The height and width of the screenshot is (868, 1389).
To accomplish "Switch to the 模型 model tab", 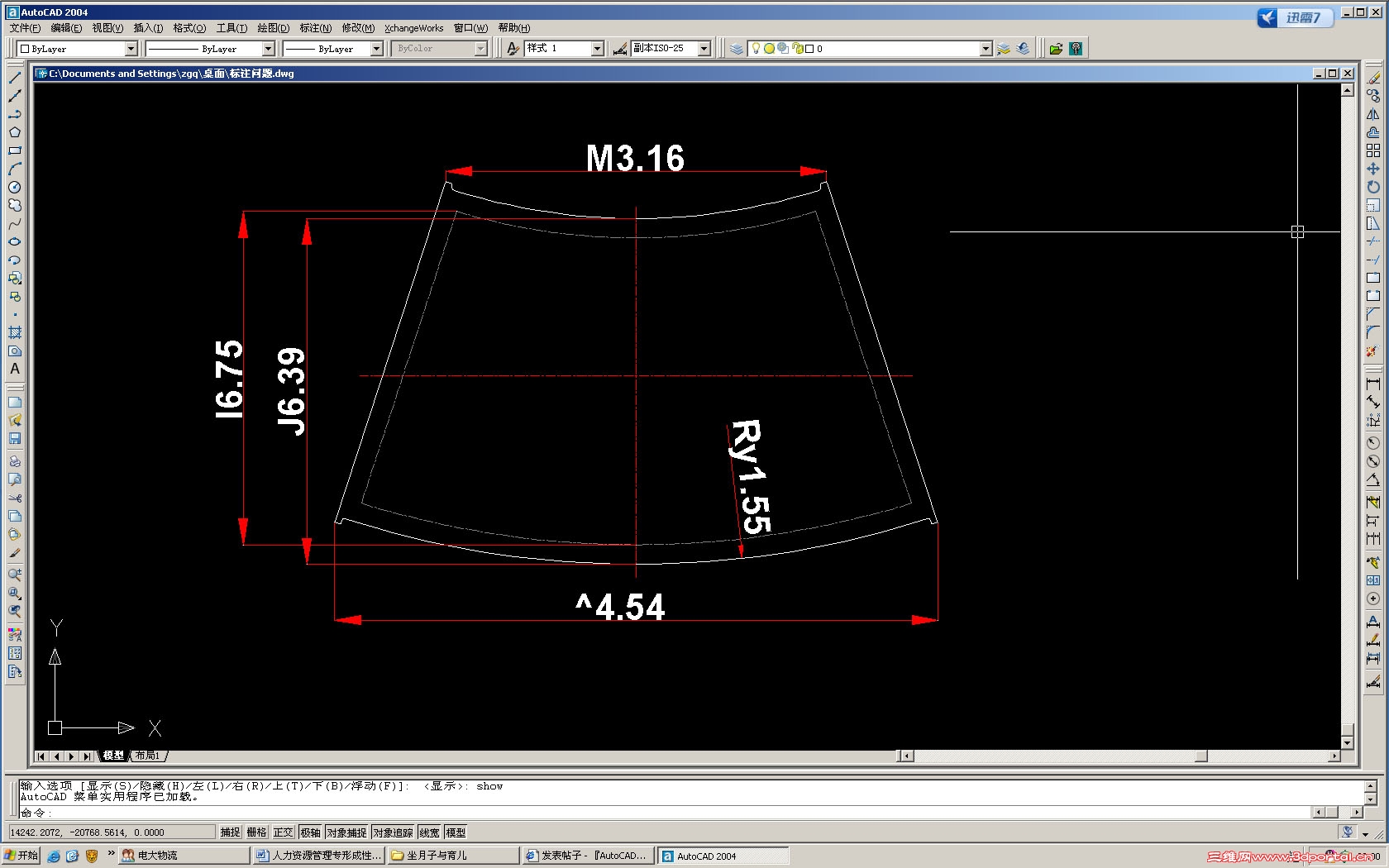I will click(x=113, y=756).
